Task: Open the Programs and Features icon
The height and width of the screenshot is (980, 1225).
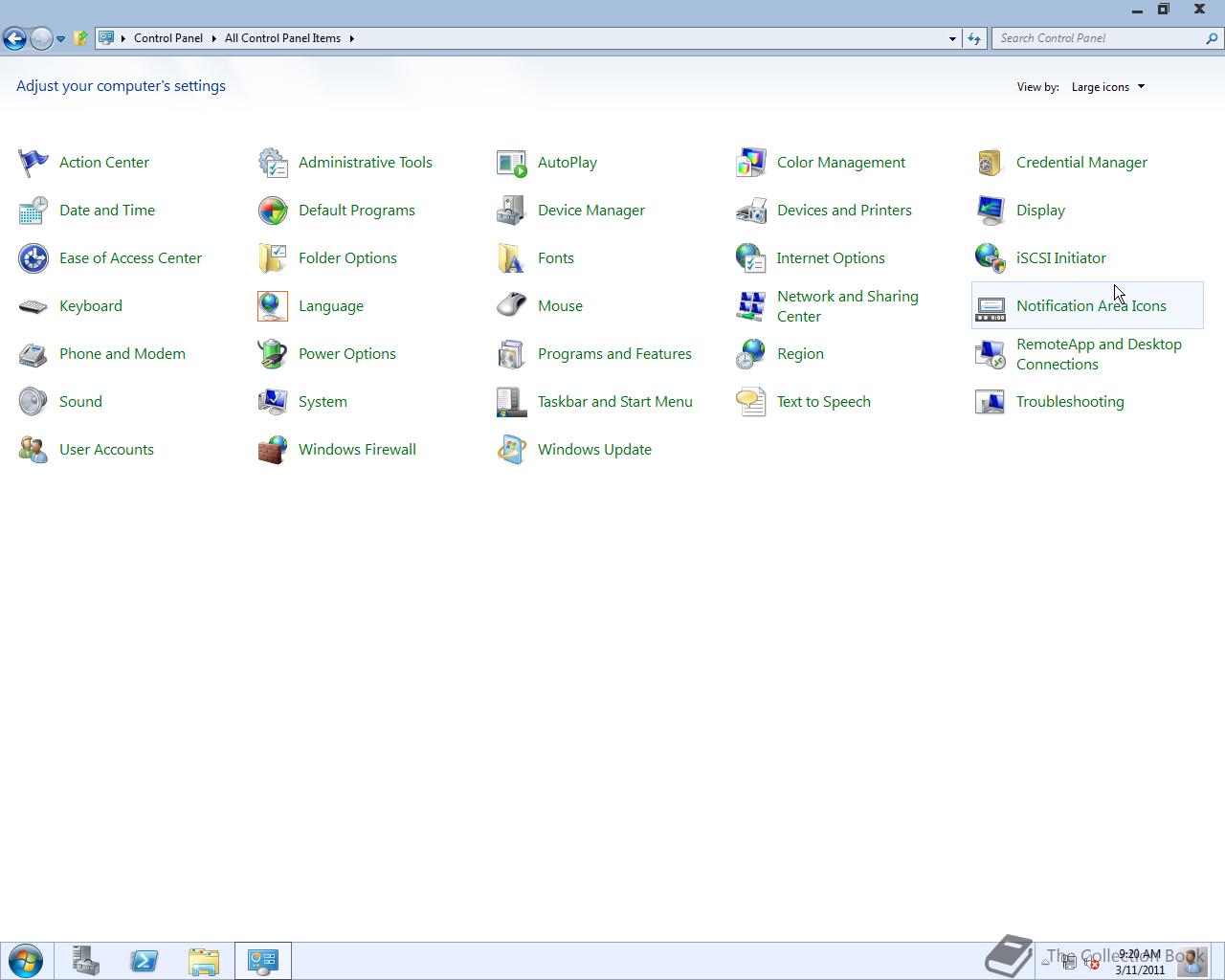Action: (x=511, y=354)
